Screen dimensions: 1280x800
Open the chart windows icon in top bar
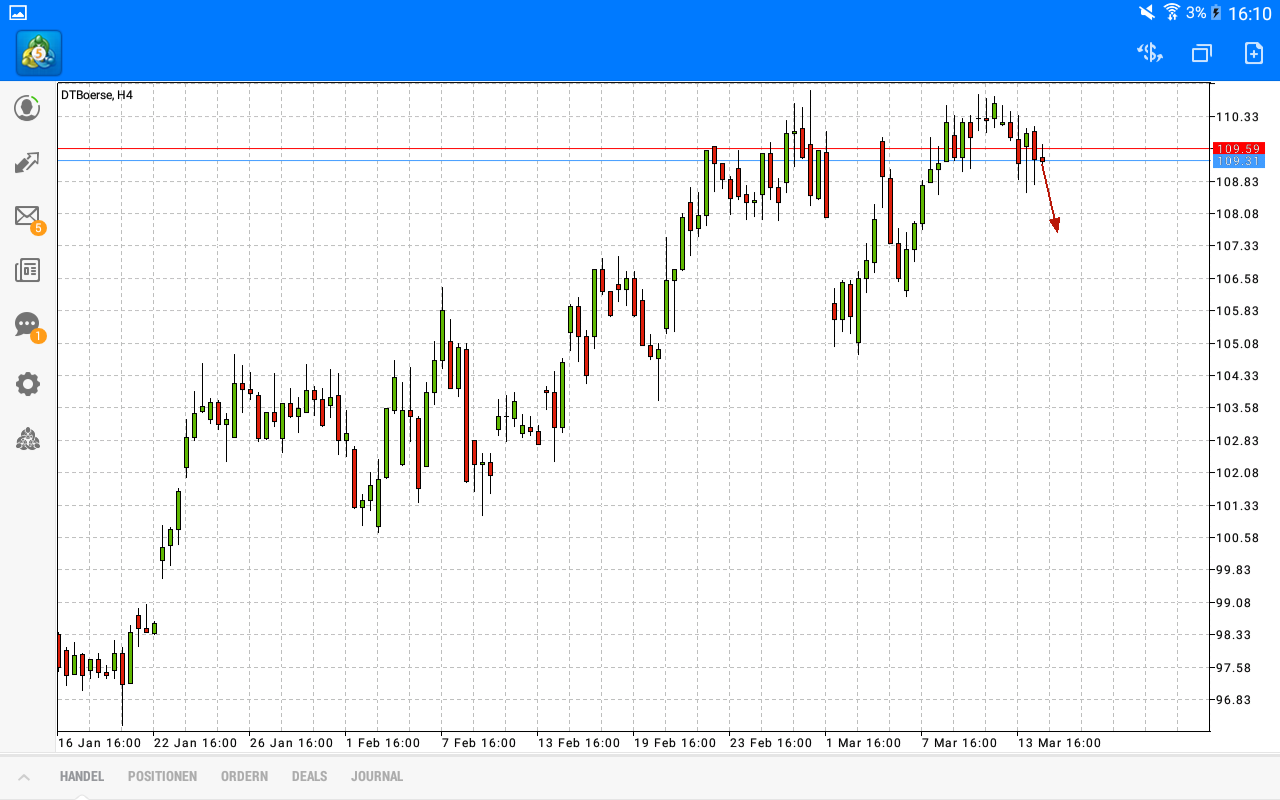(1200, 53)
